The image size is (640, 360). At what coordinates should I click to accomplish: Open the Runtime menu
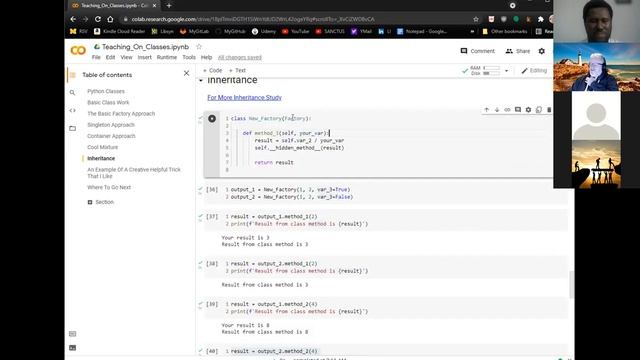pos(167,58)
